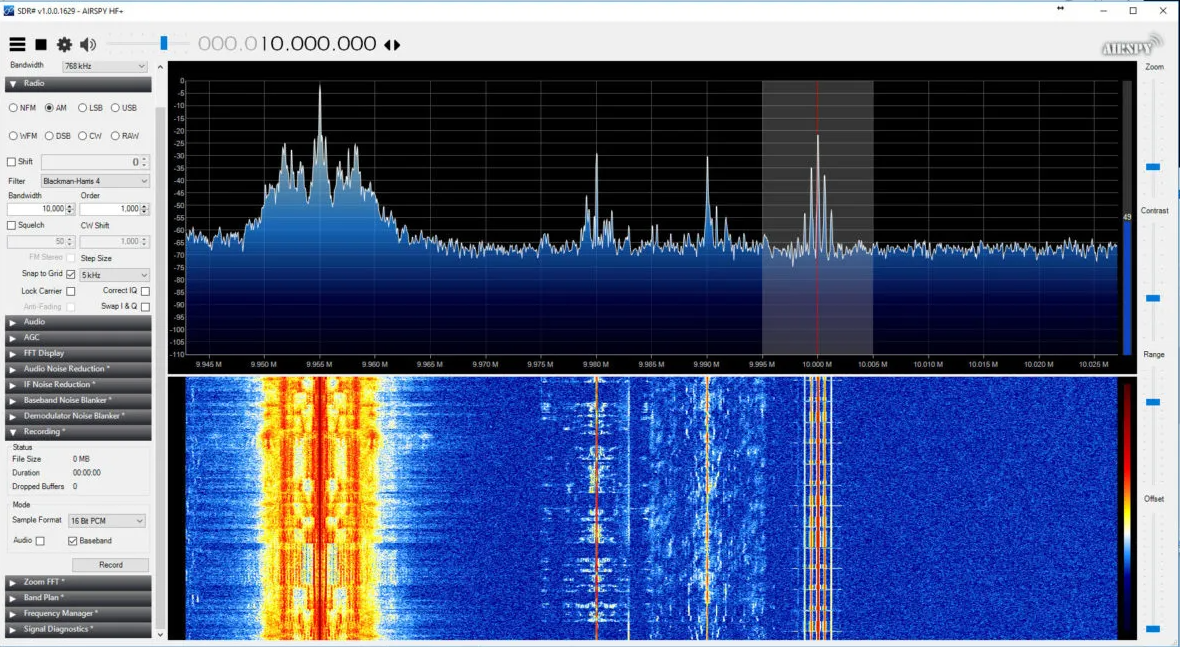Toggle the Snap to Grid checkbox
This screenshot has height=647, width=1180.
[70, 274]
